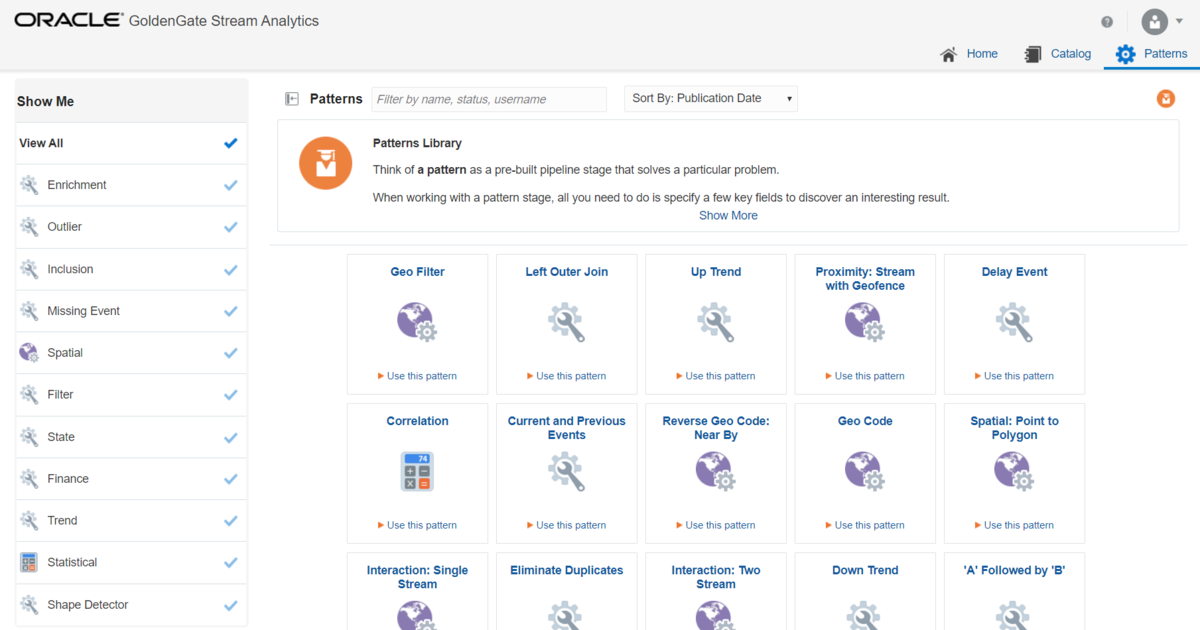Toggle the Inclusion category checkmark
Viewport: 1200px width, 630px height.
[231, 269]
